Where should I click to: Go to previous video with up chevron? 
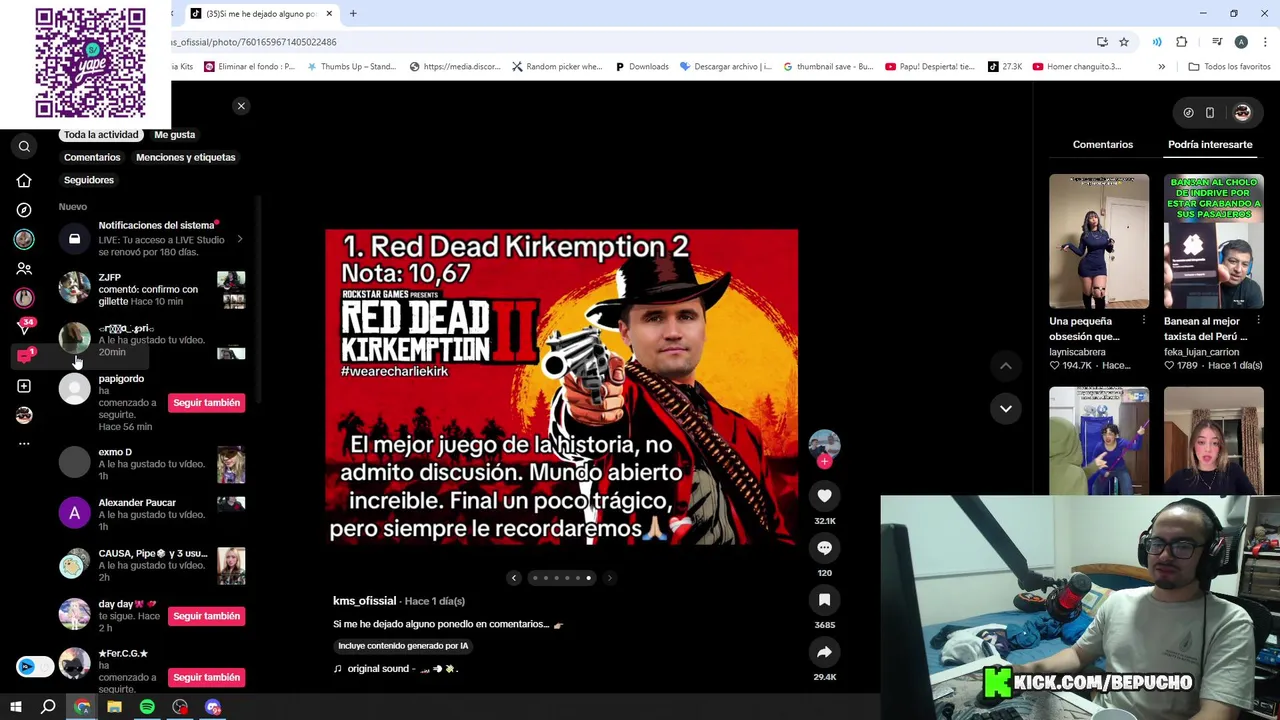click(x=1006, y=366)
